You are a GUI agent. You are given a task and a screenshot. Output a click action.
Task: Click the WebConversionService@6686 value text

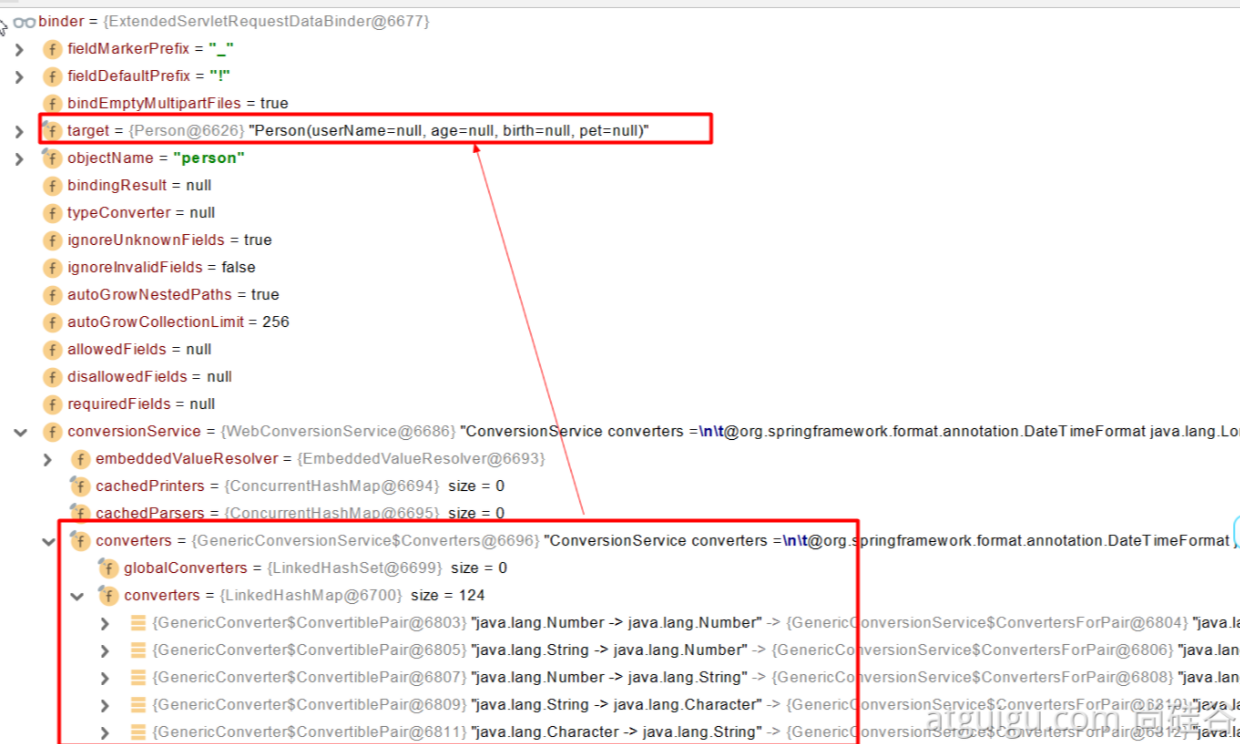tap(337, 432)
